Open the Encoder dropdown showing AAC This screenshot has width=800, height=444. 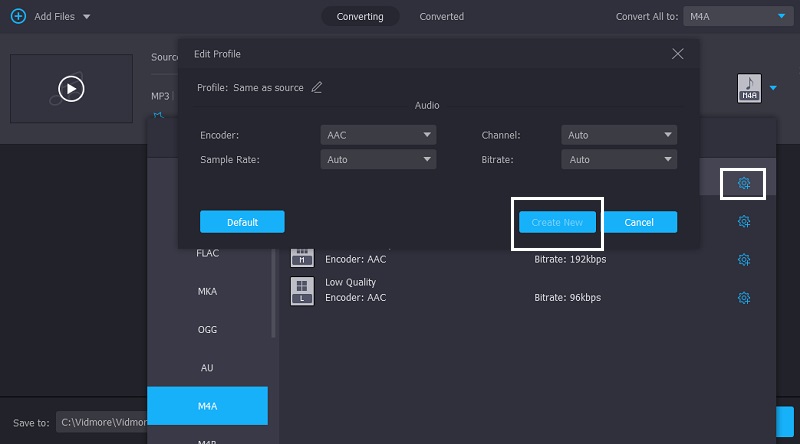click(378, 135)
